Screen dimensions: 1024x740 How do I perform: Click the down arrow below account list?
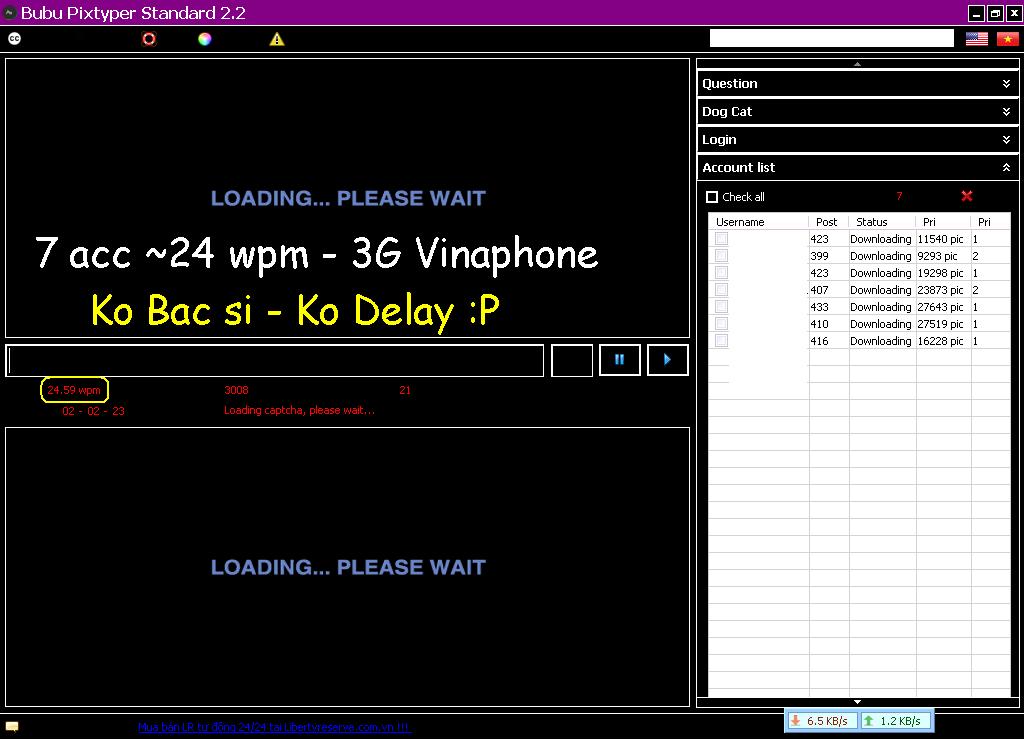[857, 702]
